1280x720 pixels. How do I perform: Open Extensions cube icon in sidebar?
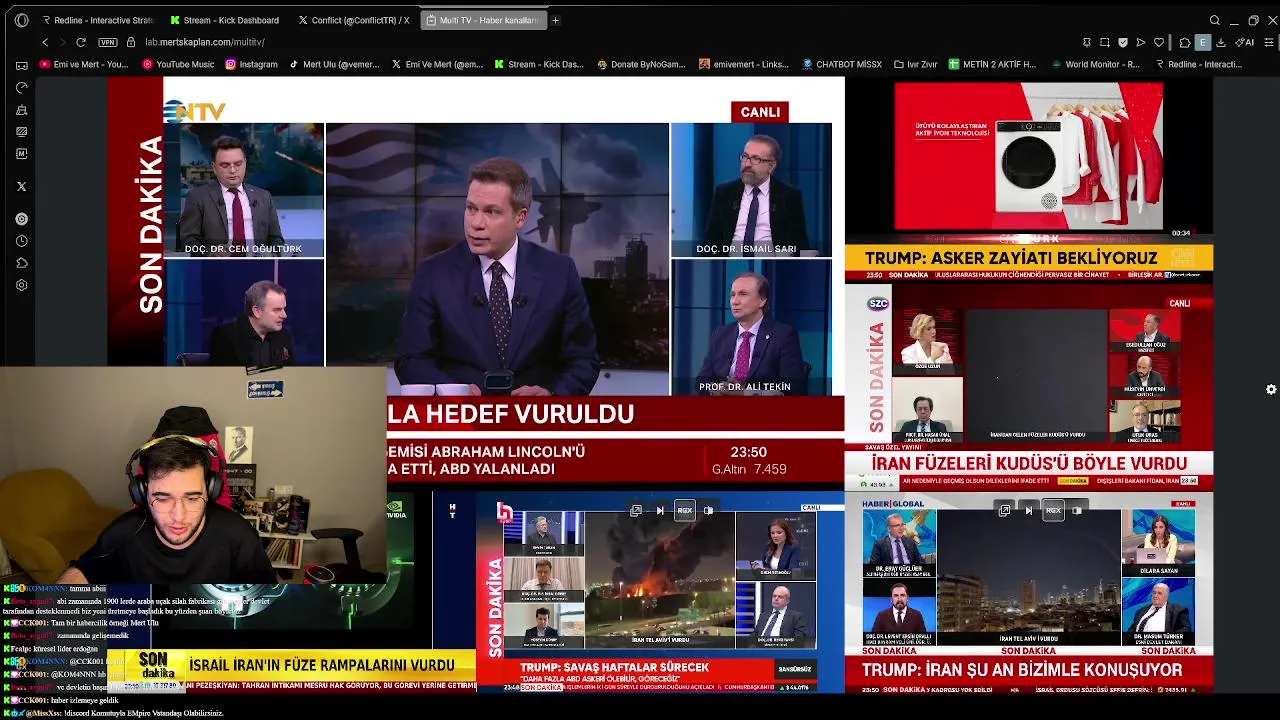(x=22, y=263)
